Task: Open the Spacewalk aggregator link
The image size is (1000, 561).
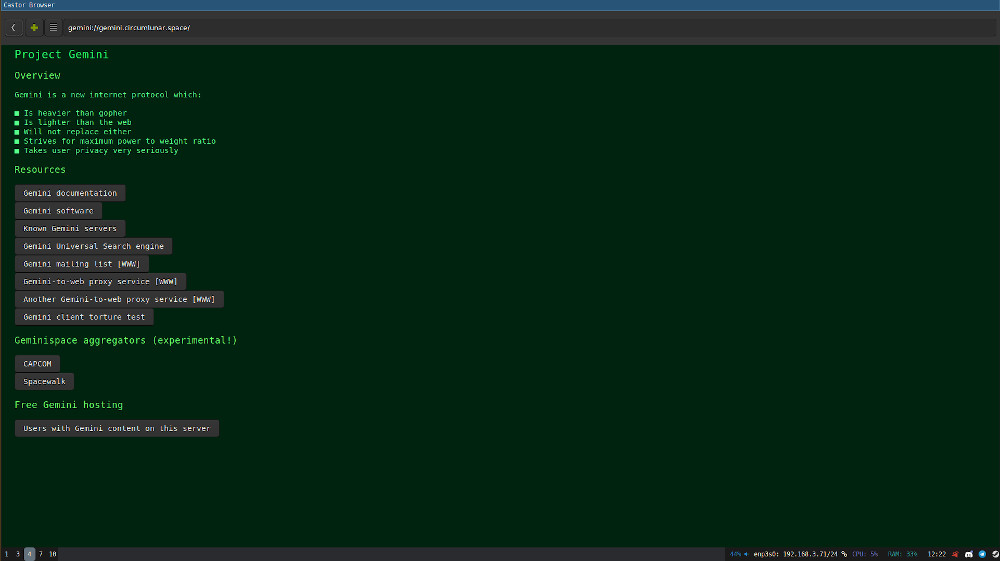Action: (45, 381)
